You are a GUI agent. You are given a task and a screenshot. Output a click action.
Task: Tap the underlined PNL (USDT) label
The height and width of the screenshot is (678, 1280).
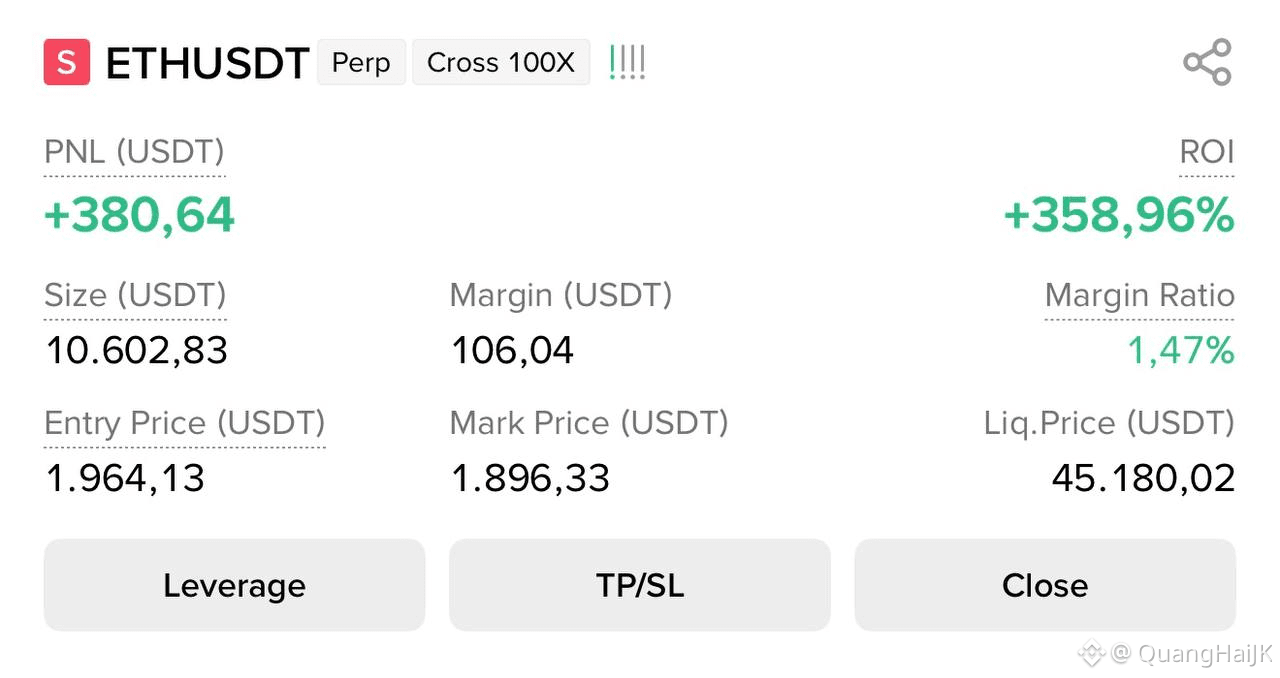[134, 152]
